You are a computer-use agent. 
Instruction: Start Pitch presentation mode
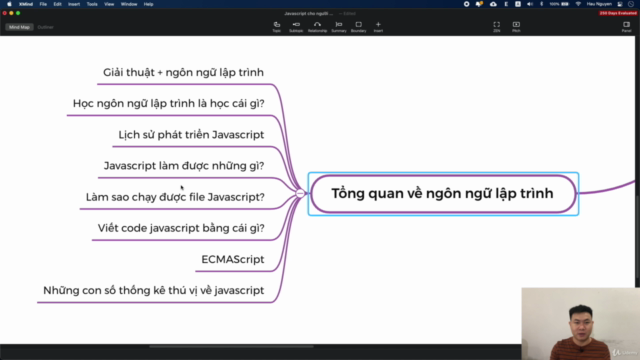click(516, 27)
